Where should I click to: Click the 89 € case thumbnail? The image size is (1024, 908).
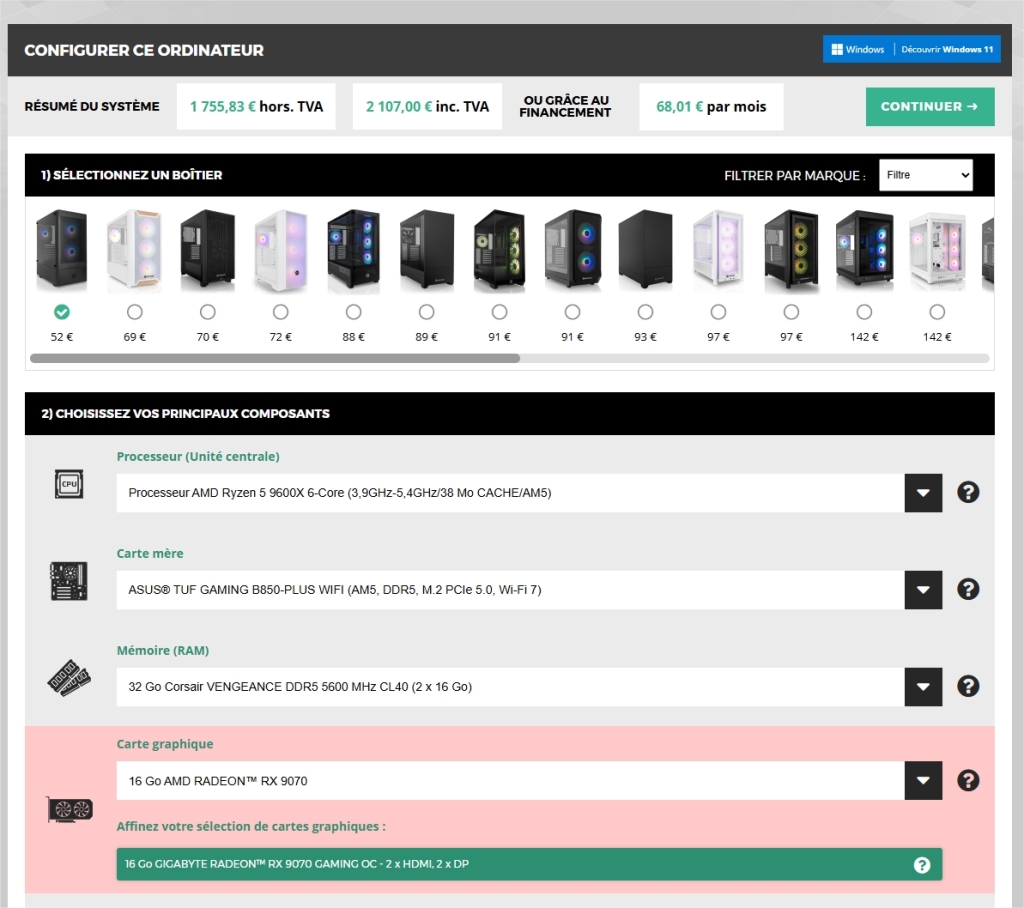tap(426, 250)
